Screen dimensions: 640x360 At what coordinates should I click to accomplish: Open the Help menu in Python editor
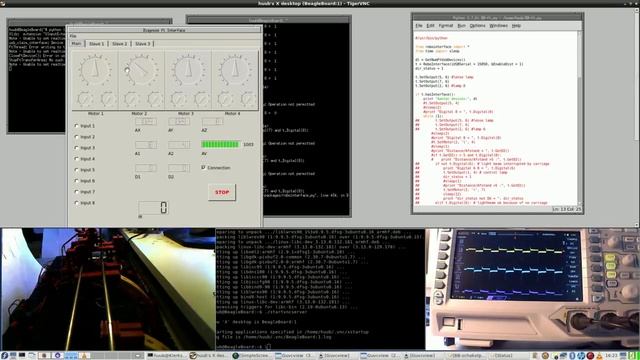point(516,26)
